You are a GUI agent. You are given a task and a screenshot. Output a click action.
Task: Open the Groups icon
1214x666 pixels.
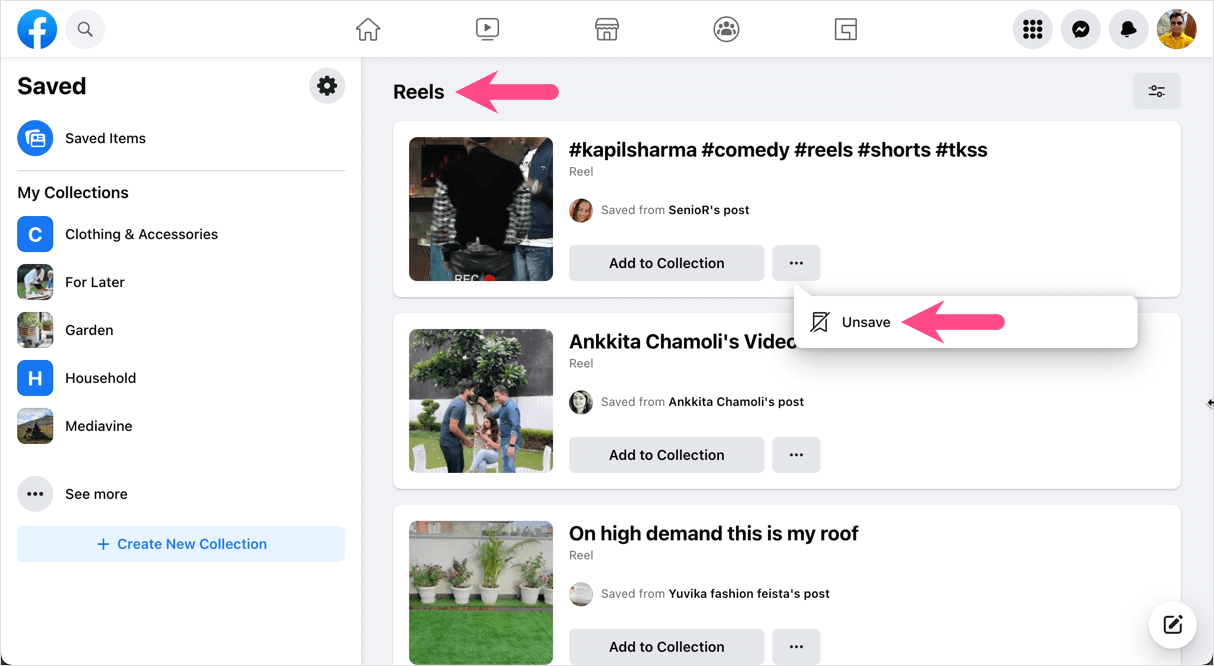point(726,29)
